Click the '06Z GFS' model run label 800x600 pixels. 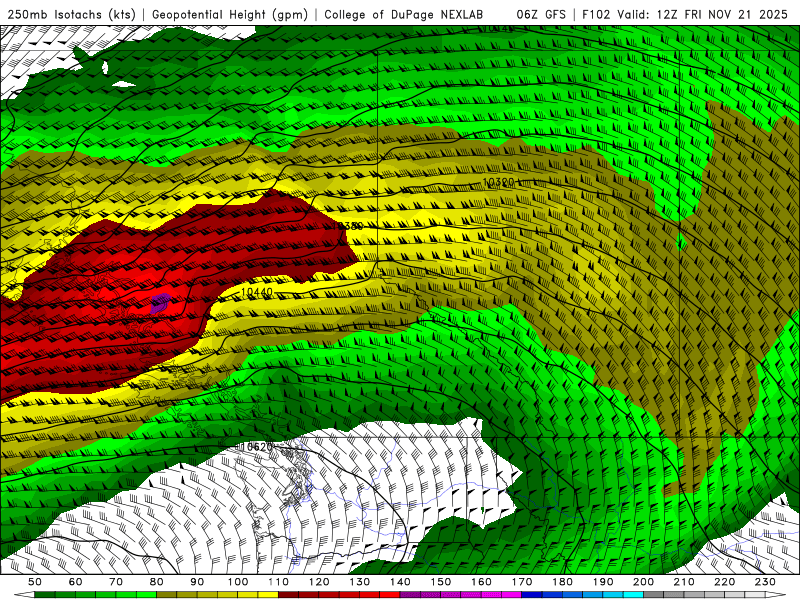[541, 15]
